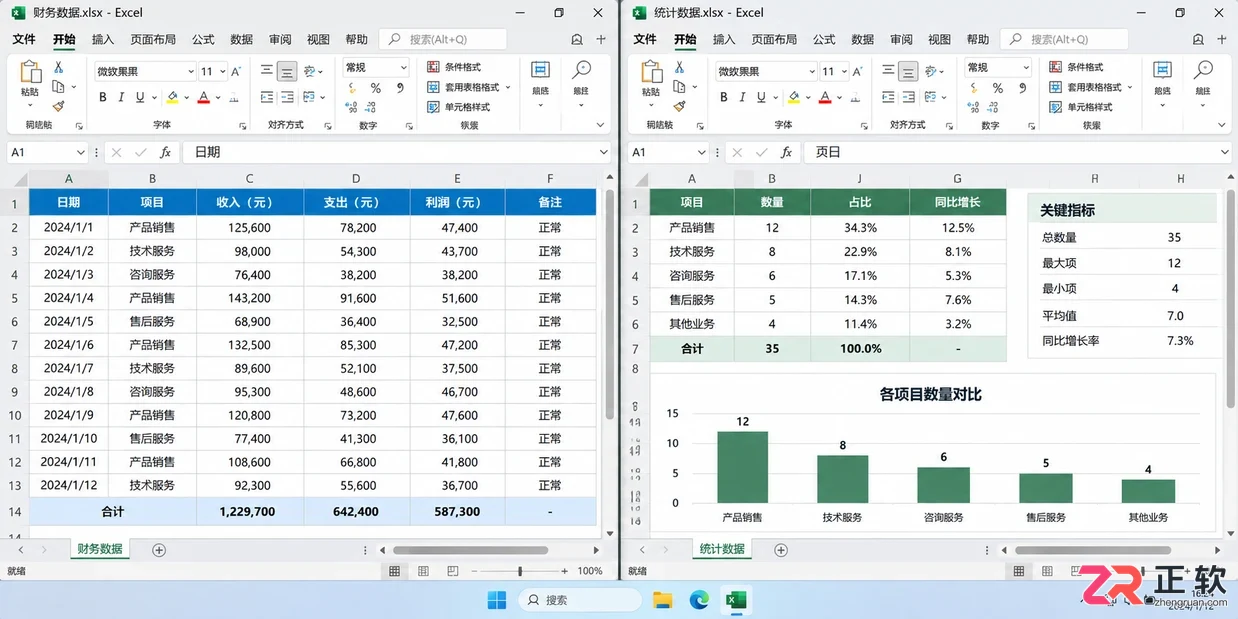
Task: Open the 微软雅黑 font dropdown in 财务数据 window
Action: 190,72
